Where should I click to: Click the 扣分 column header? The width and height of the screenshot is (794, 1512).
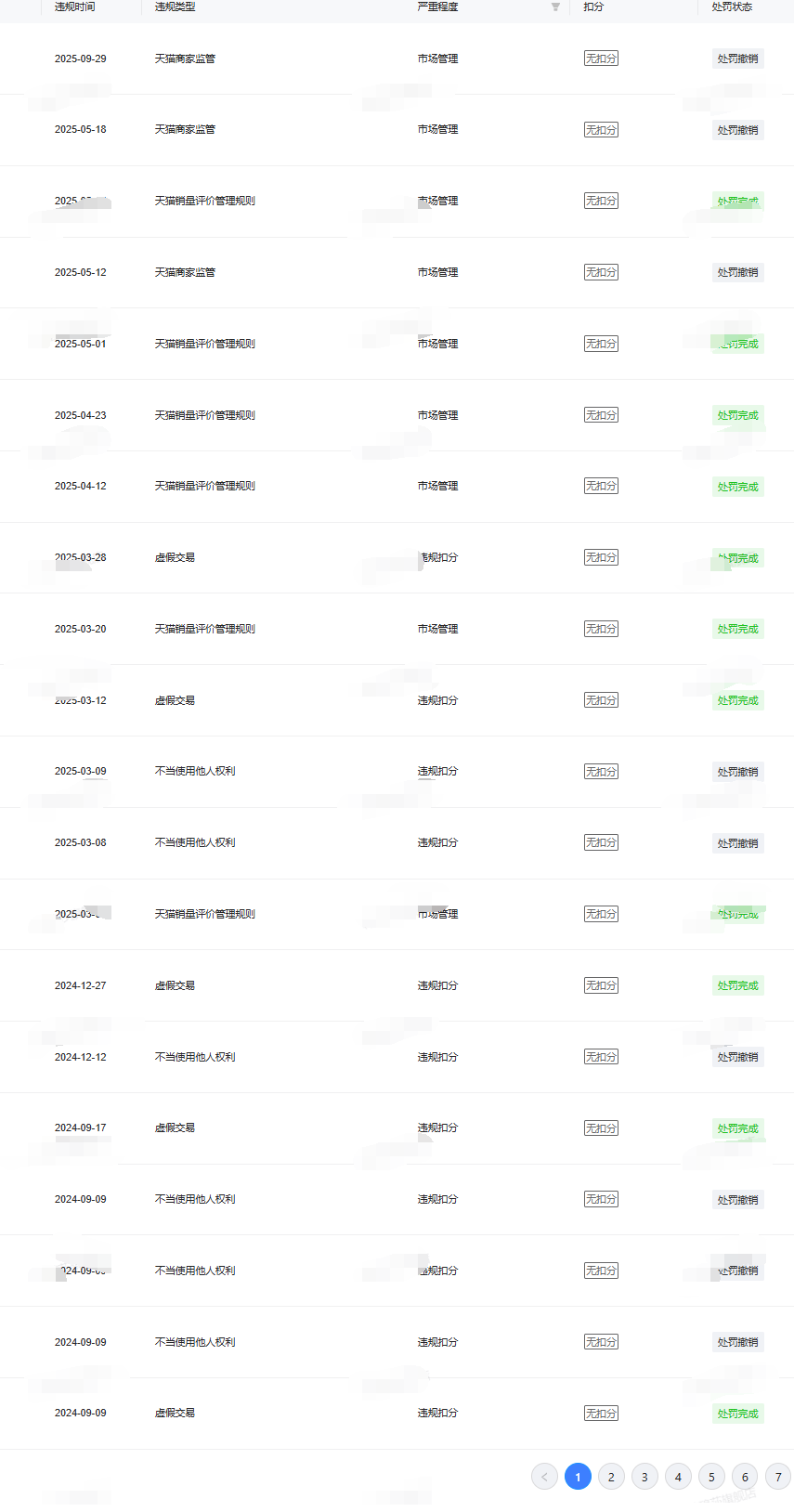tap(593, 7)
